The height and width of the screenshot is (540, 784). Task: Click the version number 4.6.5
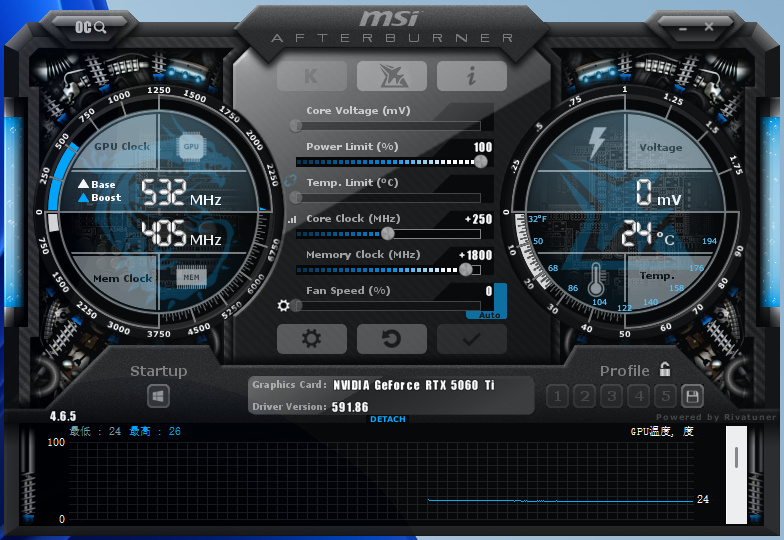tap(63, 416)
